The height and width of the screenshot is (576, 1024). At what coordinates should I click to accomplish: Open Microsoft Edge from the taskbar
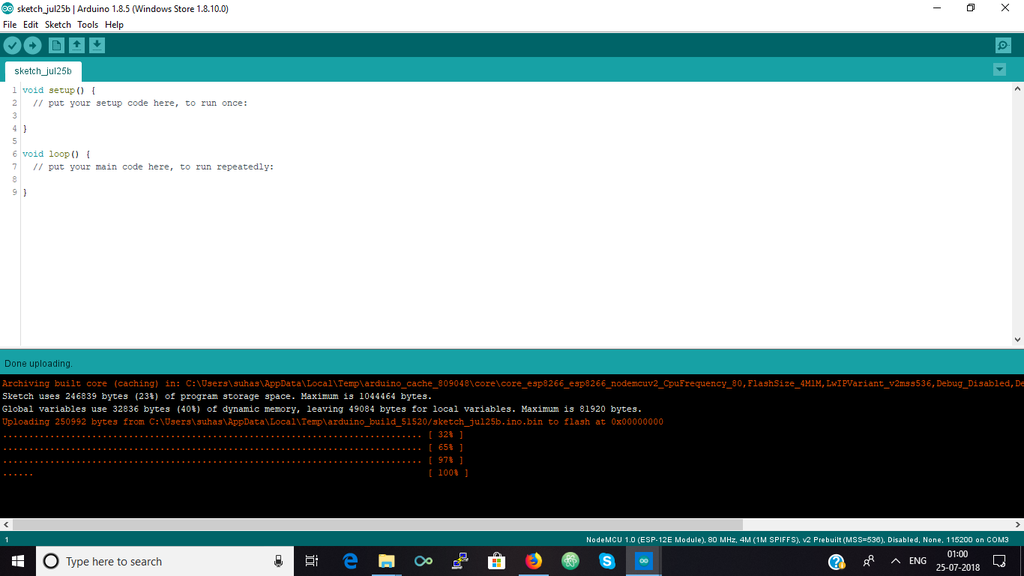pyautogui.click(x=350, y=561)
